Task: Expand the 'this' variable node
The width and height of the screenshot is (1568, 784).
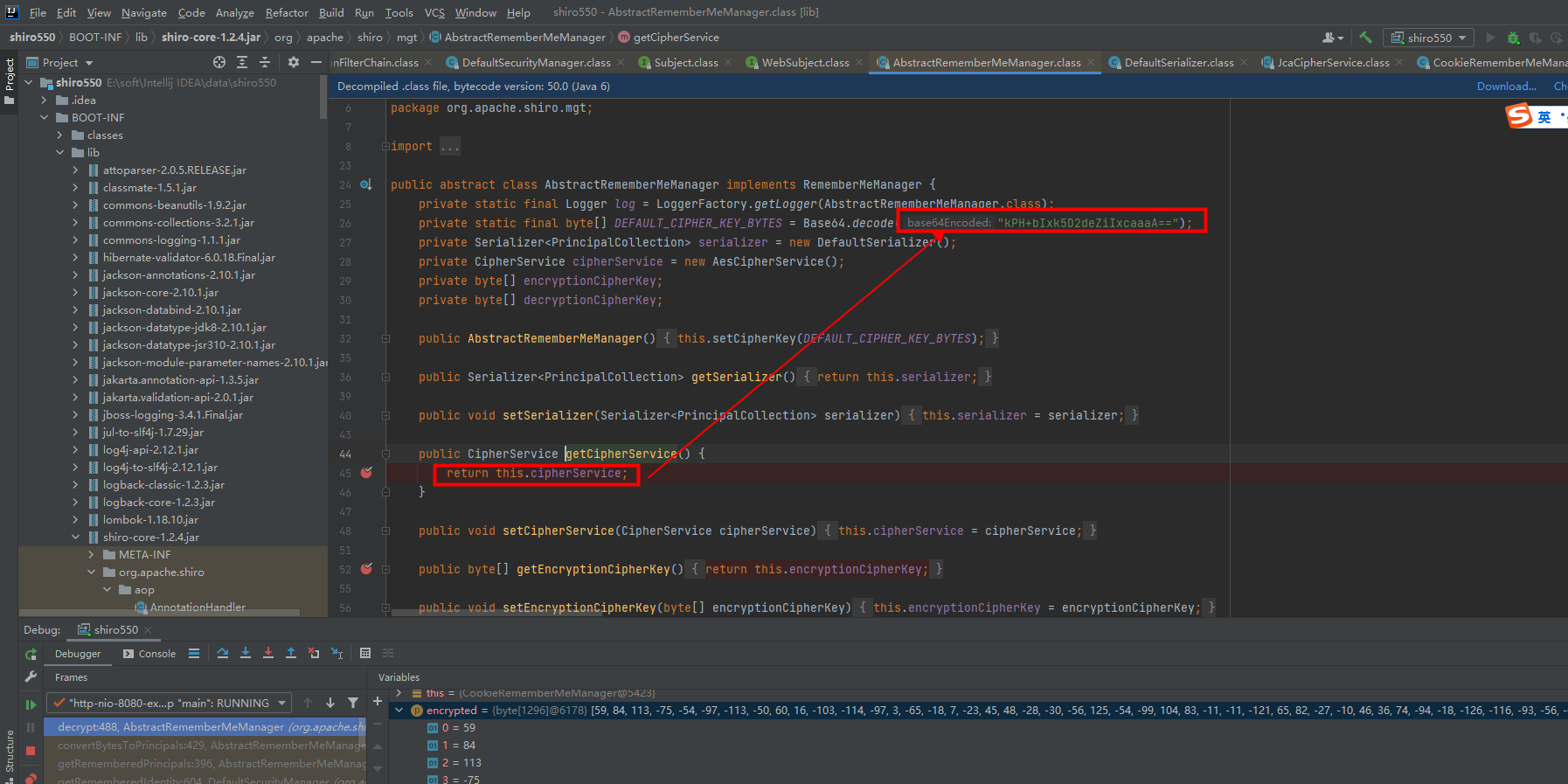Action: (x=399, y=693)
